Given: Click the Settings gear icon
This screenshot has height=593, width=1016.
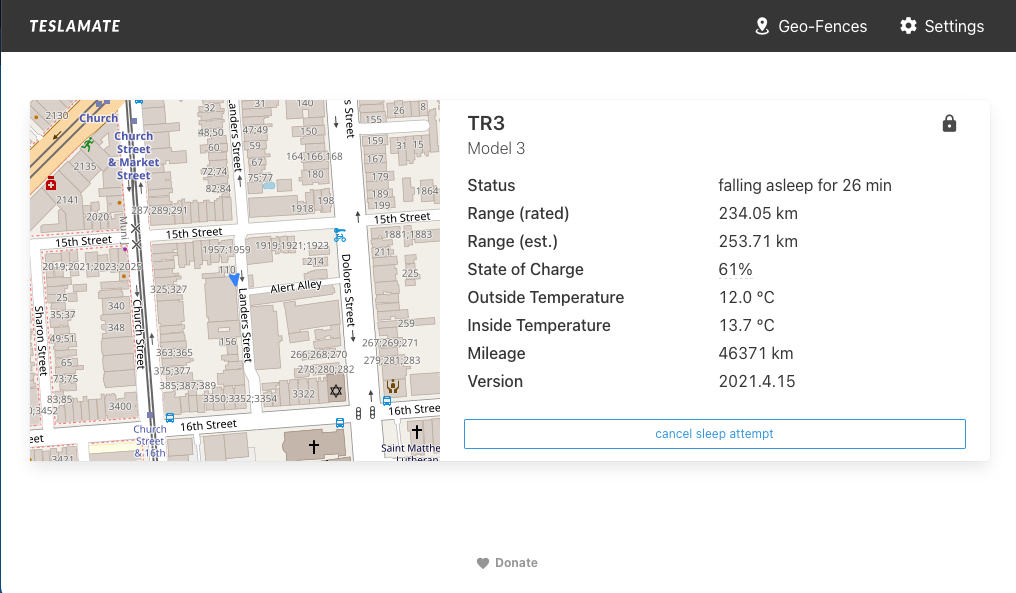Looking at the screenshot, I should coord(908,26).
